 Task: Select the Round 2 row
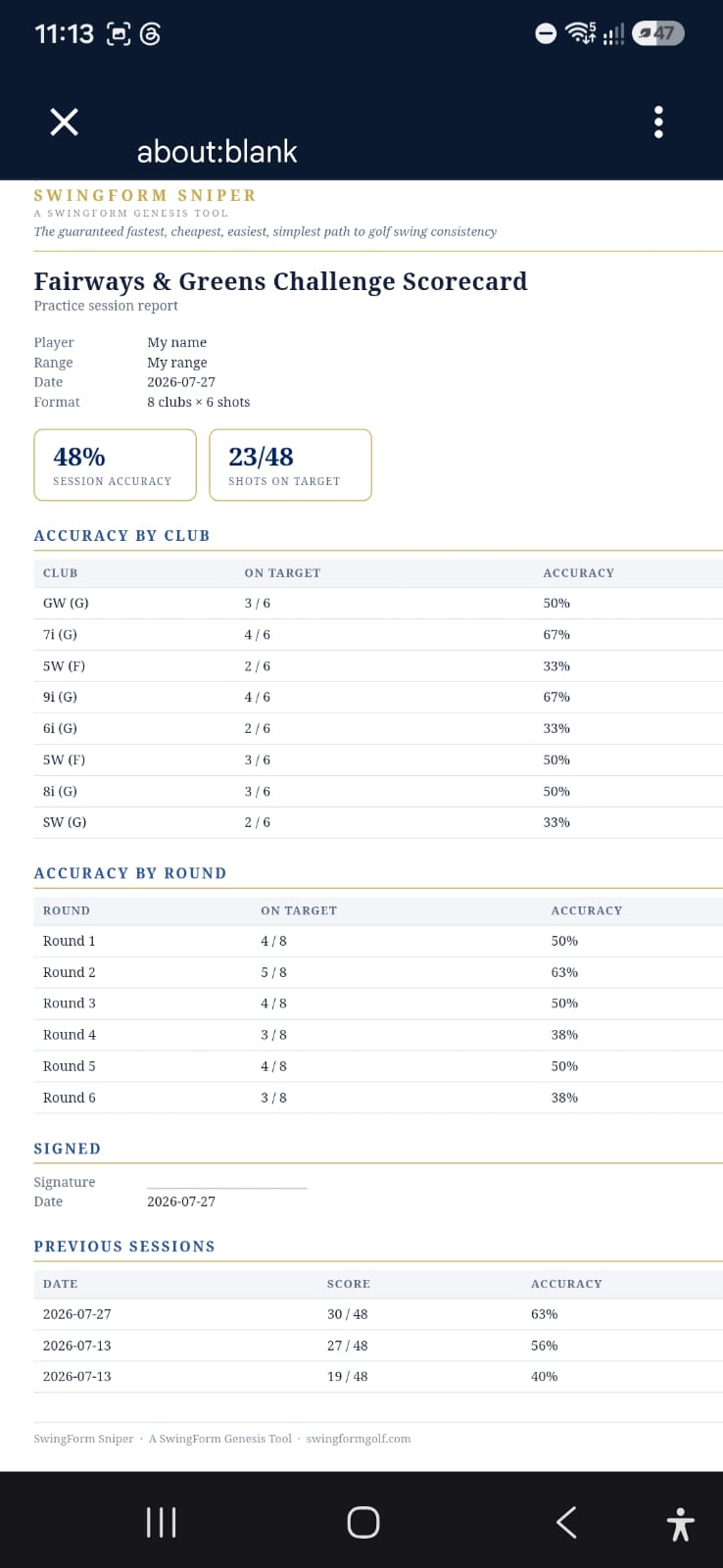(x=378, y=972)
